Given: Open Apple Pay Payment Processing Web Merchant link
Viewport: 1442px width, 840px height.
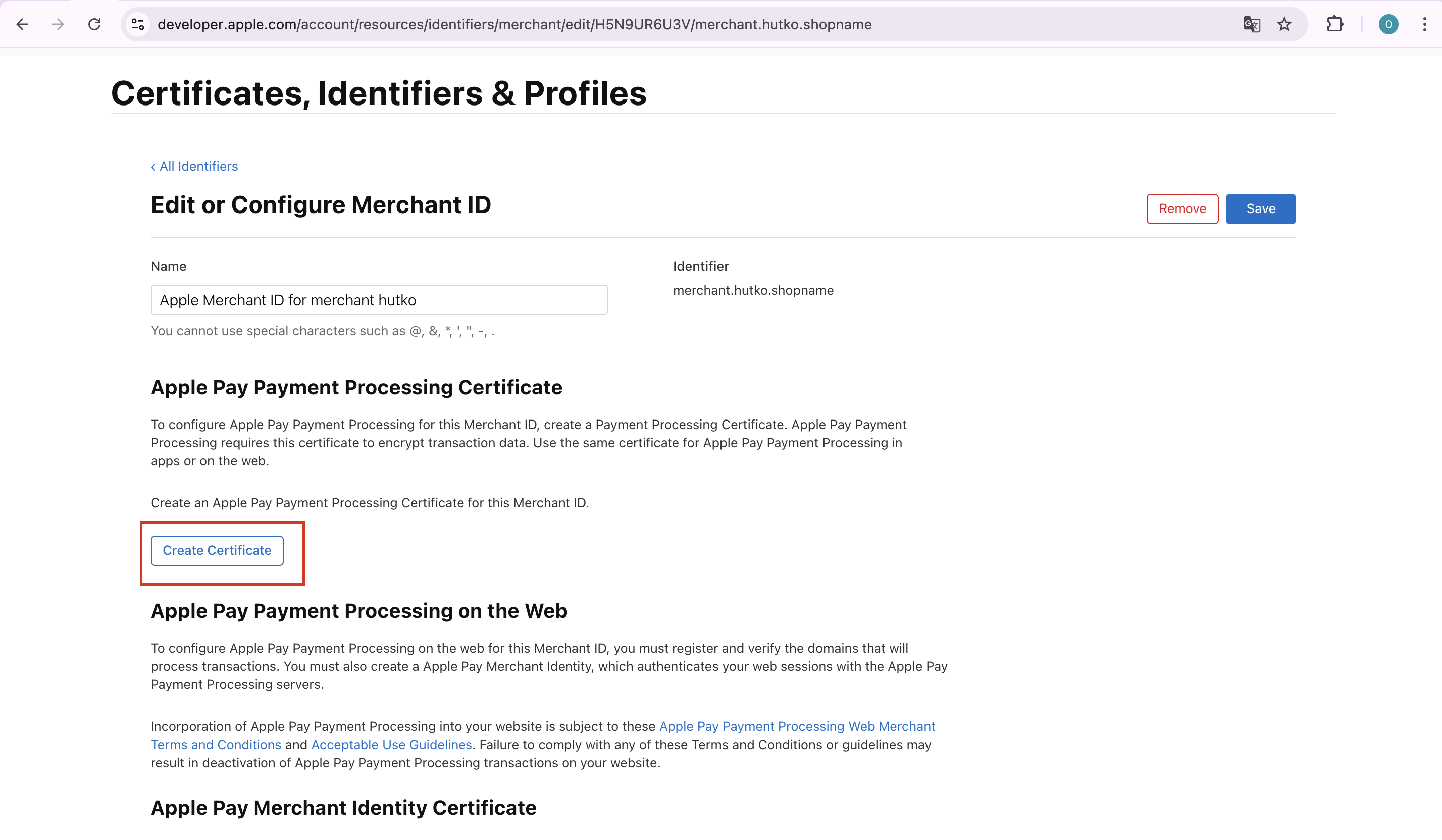Looking at the screenshot, I should click(797, 726).
